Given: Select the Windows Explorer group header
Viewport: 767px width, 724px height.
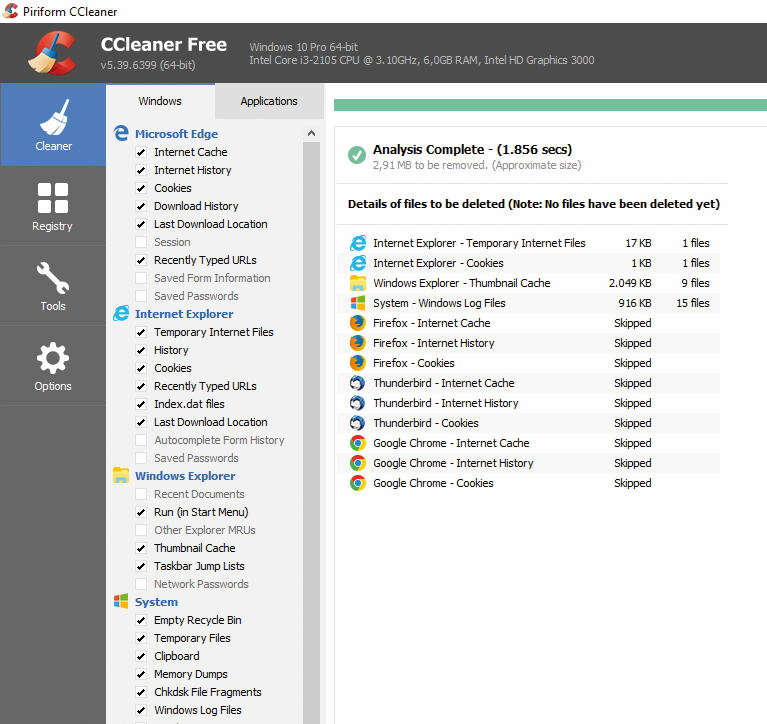Looking at the screenshot, I should (185, 476).
